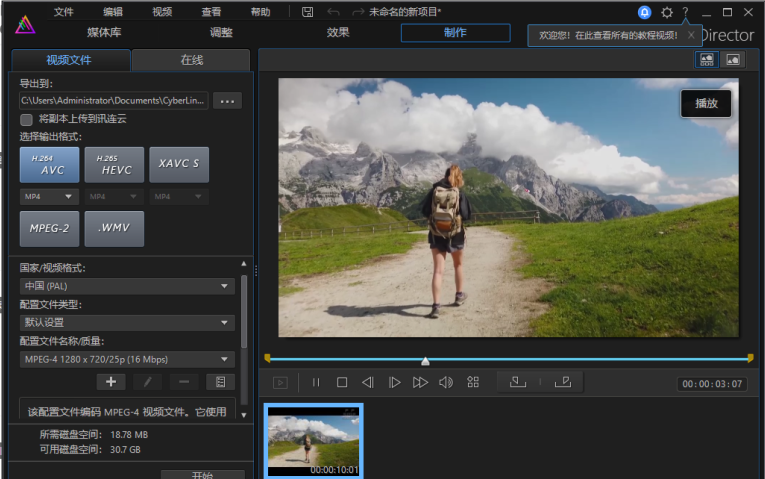This screenshot has width=765, height=479.
Task: Set the mark-out point icon
Action: coord(563,382)
